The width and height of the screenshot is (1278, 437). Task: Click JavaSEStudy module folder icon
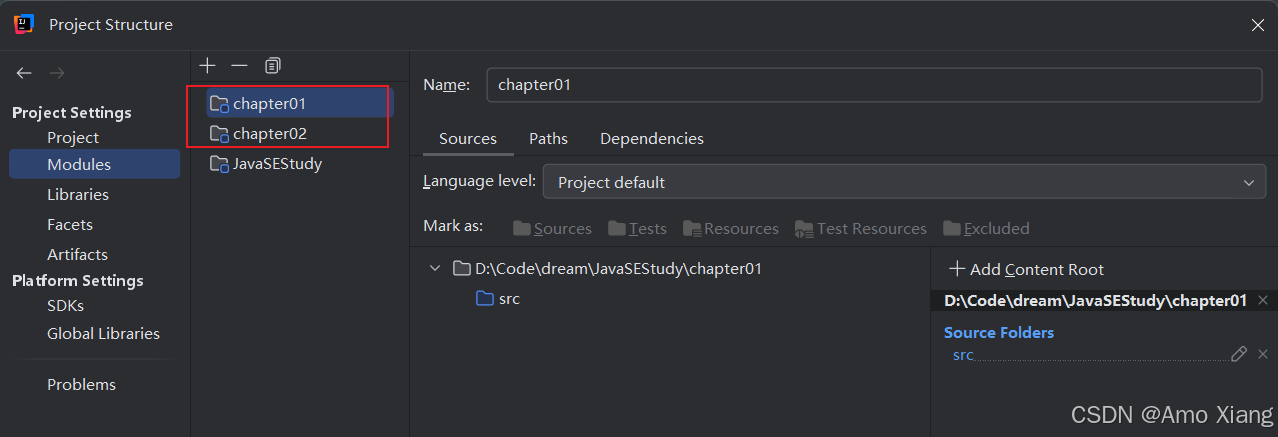click(x=219, y=163)
